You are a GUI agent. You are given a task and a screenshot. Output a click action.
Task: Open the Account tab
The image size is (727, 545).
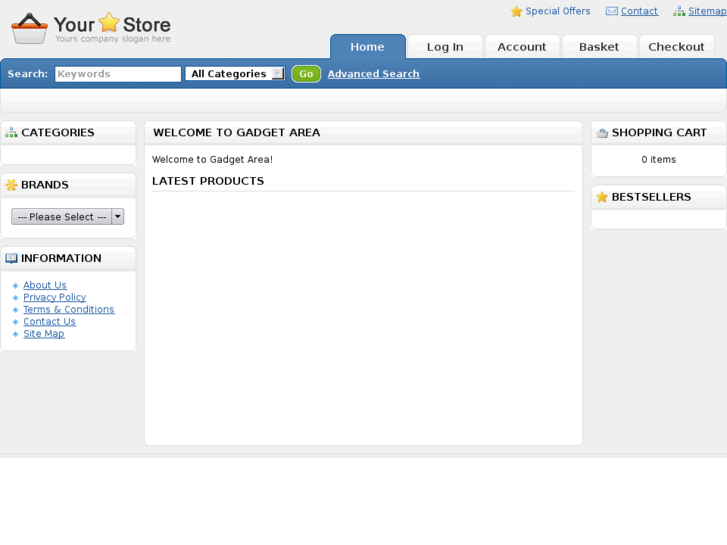[x=522, y=47]
